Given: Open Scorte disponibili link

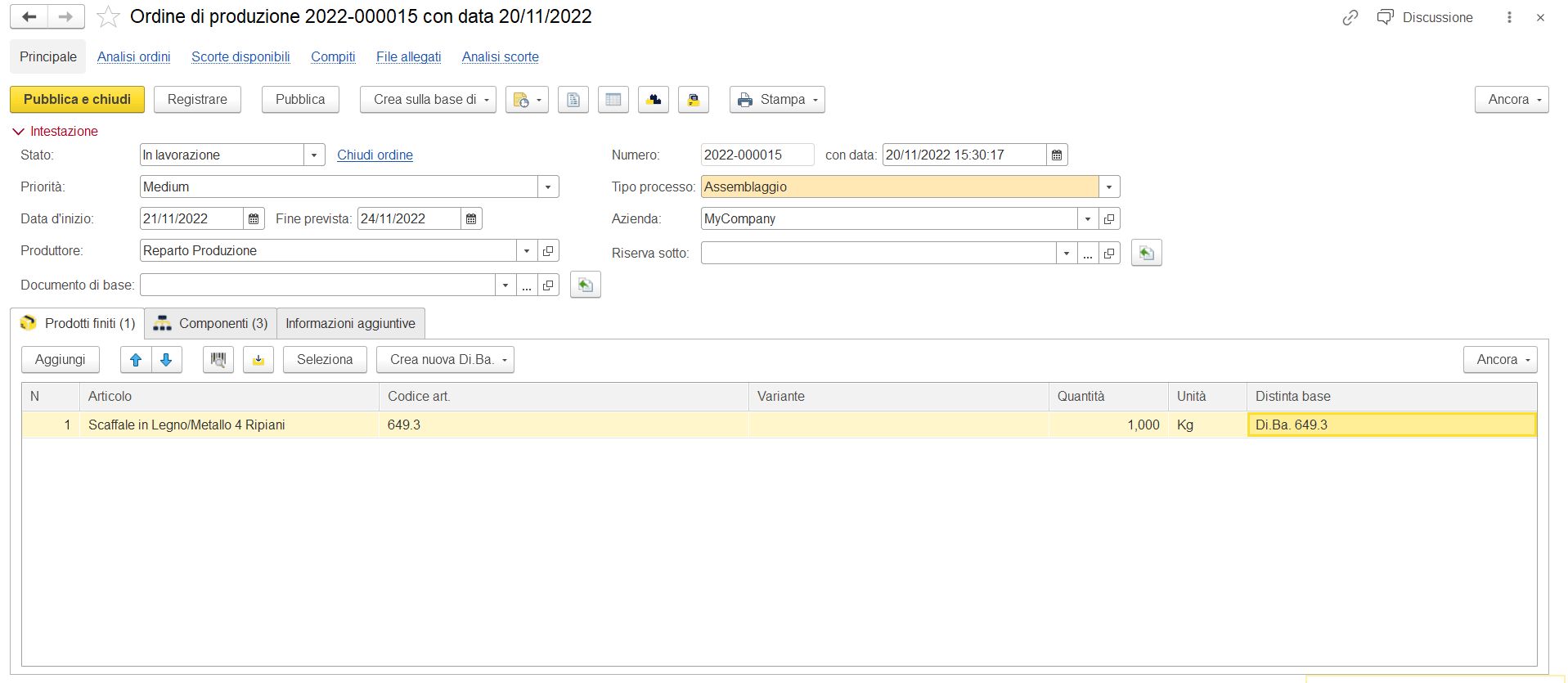Looking at the screenshot, I should pyautogui.click(x=240, y=56).
